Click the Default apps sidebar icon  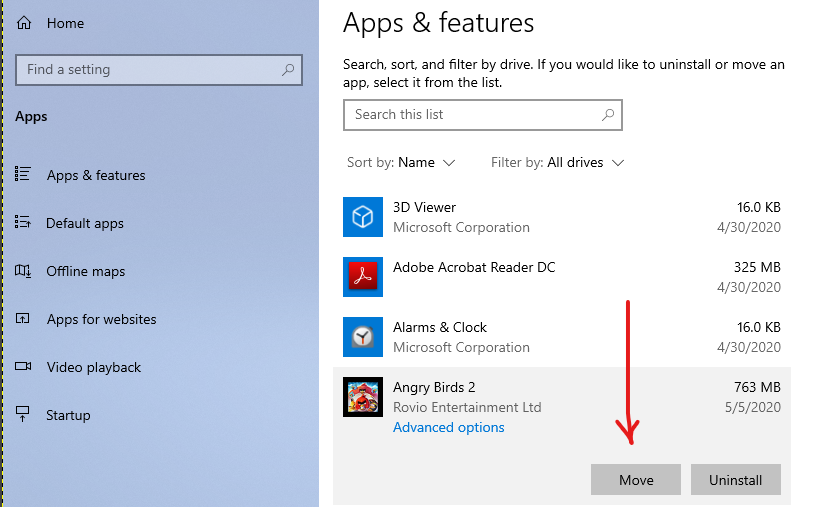pyautogui.click(x=23, y=222)
